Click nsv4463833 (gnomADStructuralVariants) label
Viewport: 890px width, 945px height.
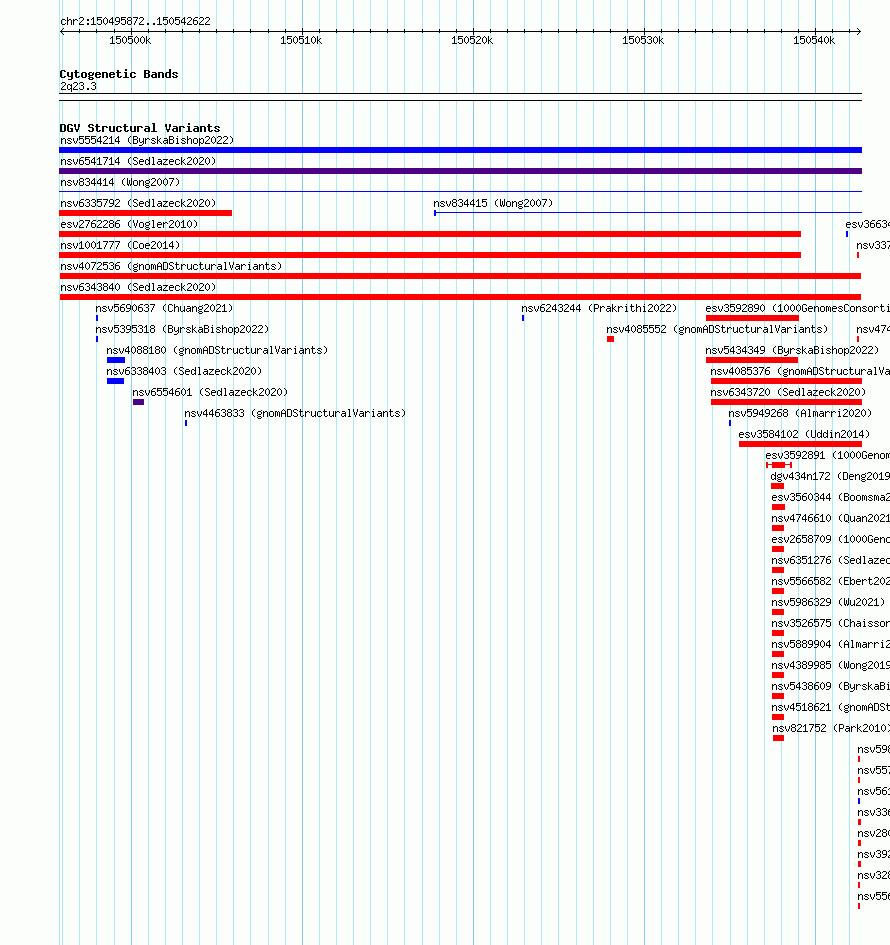tap(295, 413)
